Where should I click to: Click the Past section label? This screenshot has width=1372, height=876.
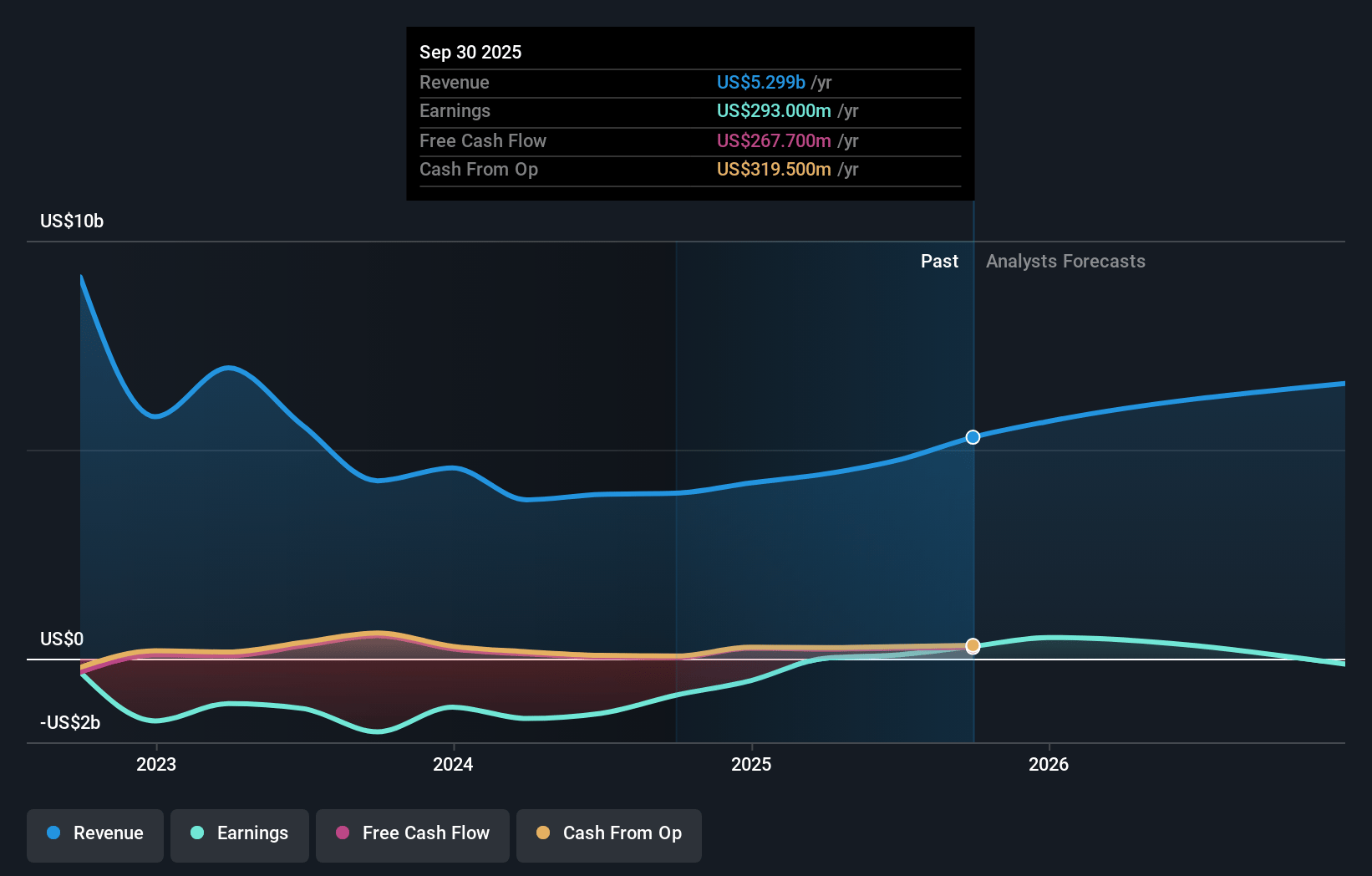(939, 262)
